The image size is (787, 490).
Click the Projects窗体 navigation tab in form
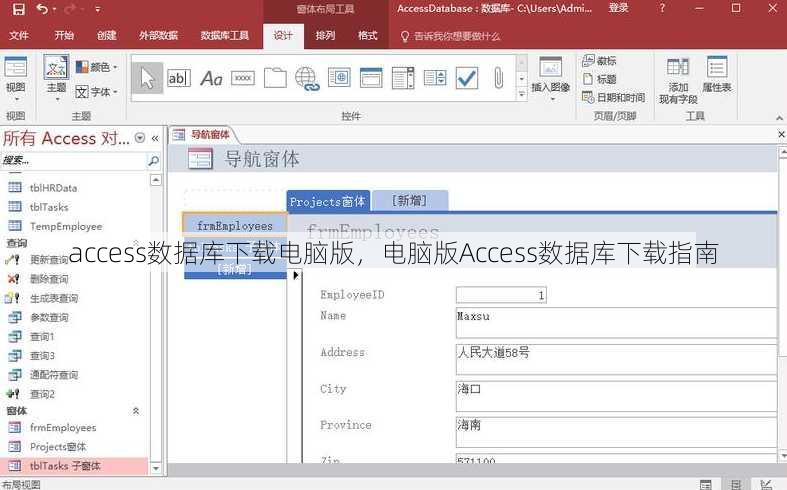click(328, 201)
